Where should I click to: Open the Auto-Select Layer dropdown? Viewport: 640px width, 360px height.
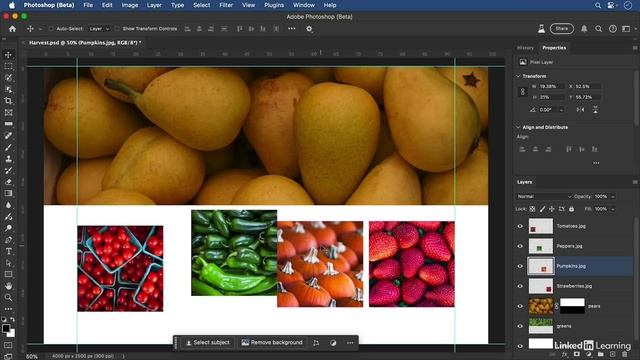99,29
